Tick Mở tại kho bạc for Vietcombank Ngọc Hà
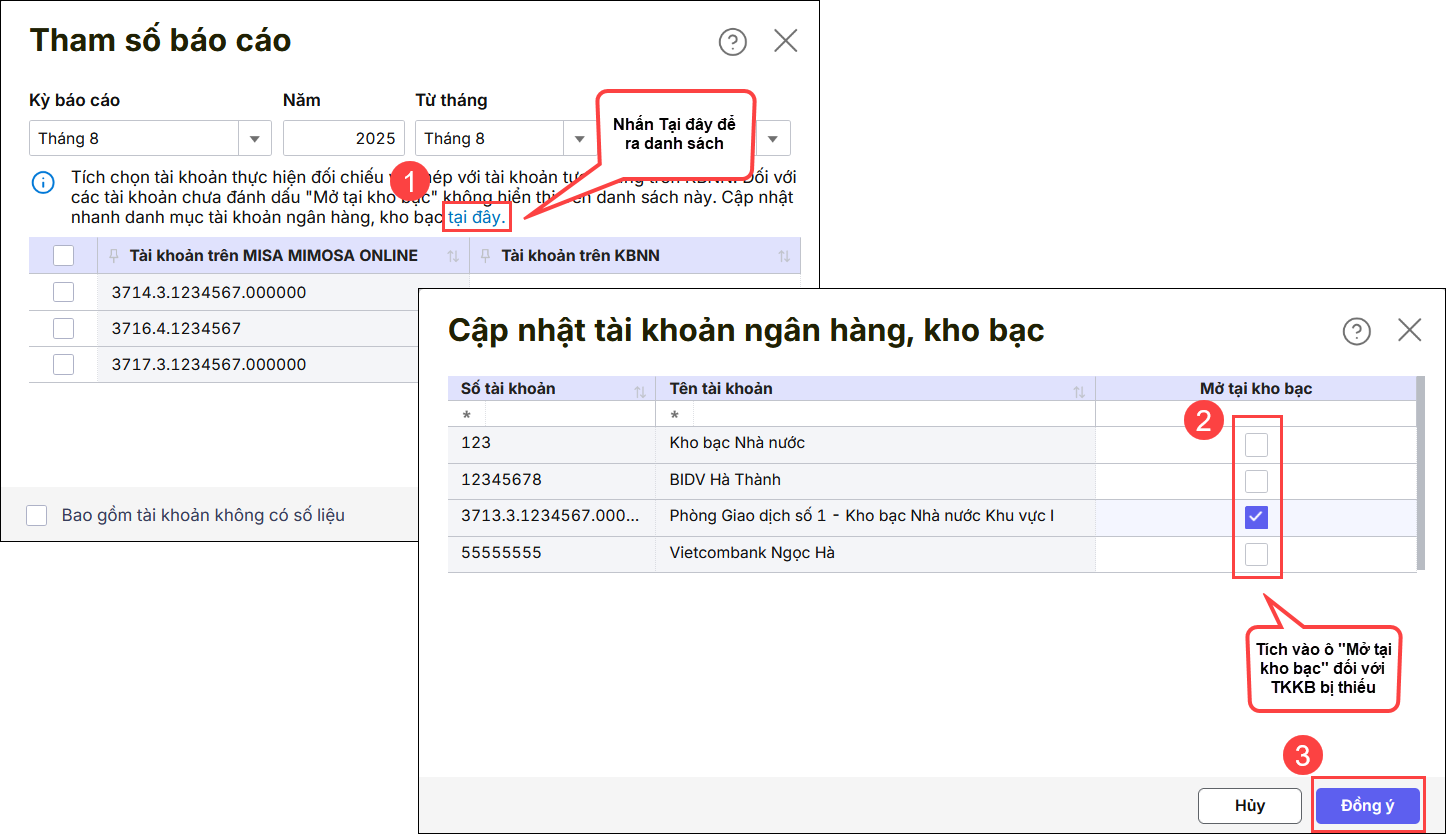 (1256, 554)
